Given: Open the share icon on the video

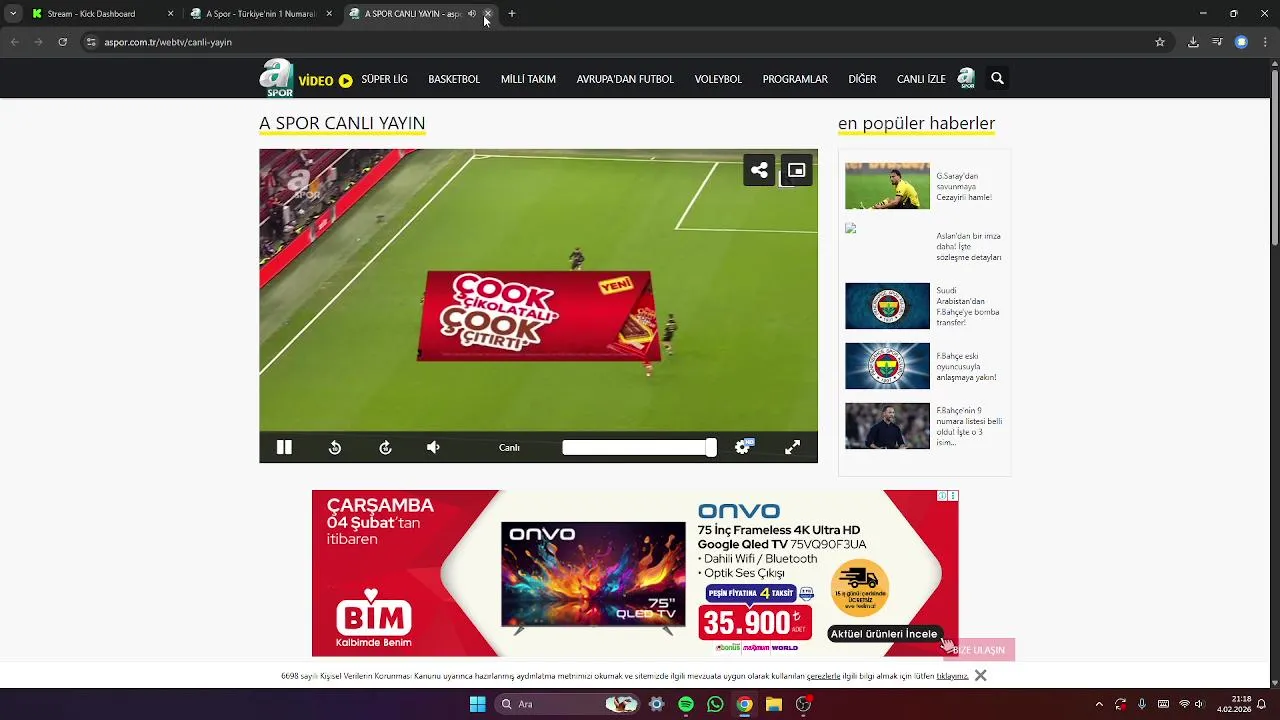Looking at the screenshot, I should coord(759,170).
